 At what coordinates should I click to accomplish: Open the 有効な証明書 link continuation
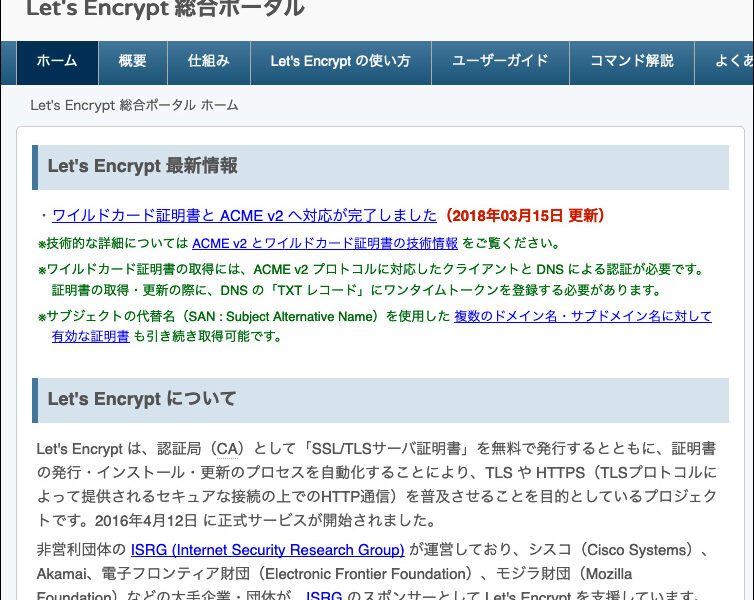click(x=90, y=336)
